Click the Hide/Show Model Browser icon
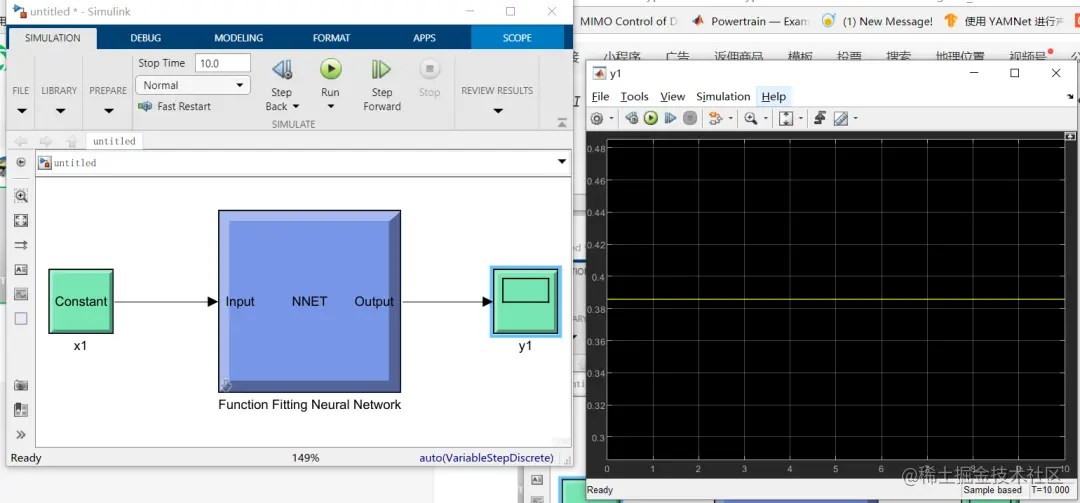1080x503 pixels. pyautogui.click(x=21, y=163)
